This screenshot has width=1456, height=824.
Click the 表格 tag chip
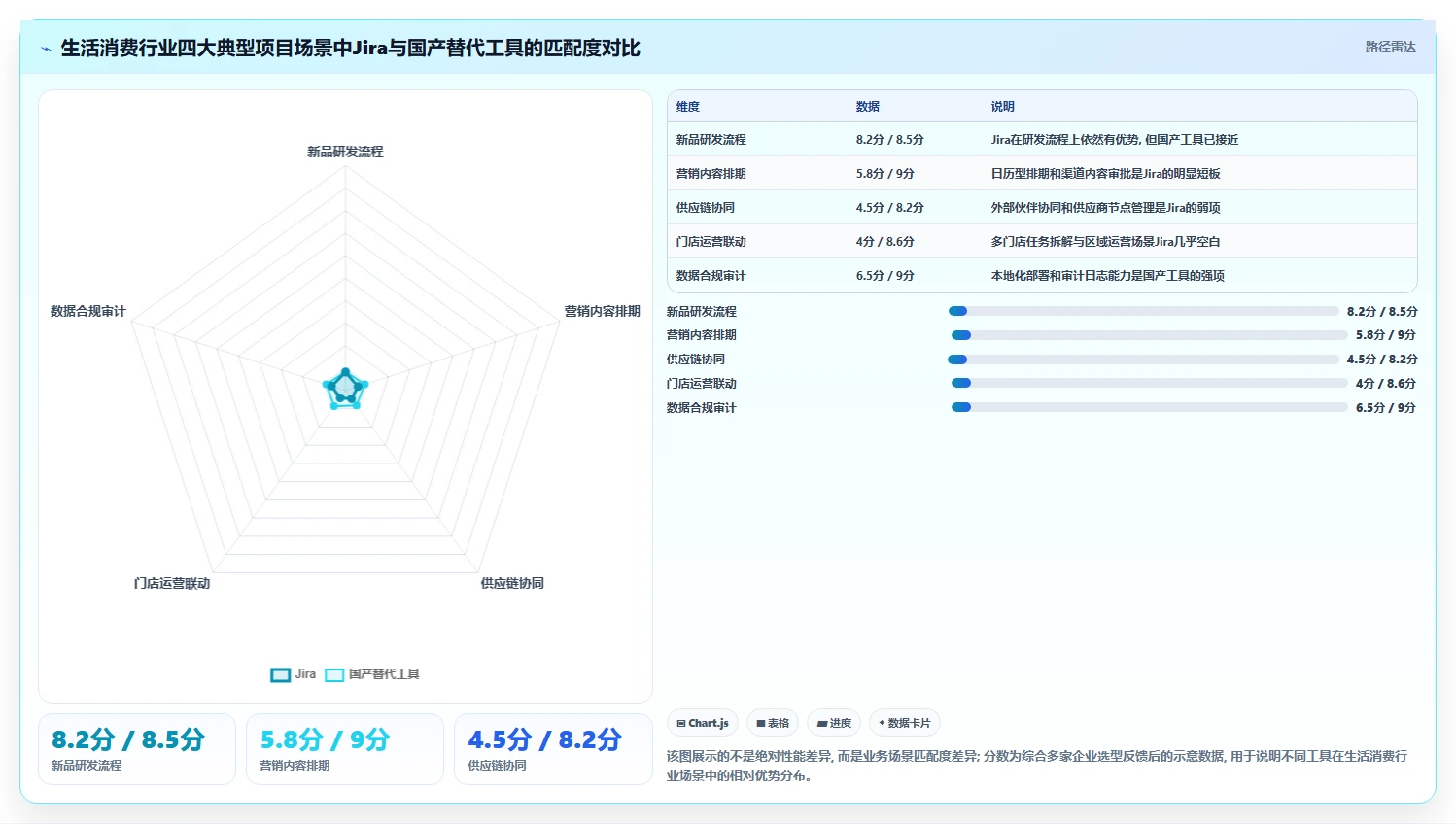(773, 723)
